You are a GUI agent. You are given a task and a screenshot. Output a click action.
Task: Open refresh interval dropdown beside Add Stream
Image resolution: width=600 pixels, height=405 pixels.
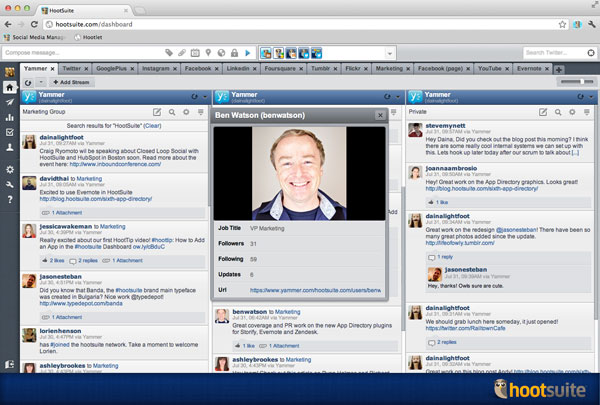pyautogui.click(x=41, y=82)
